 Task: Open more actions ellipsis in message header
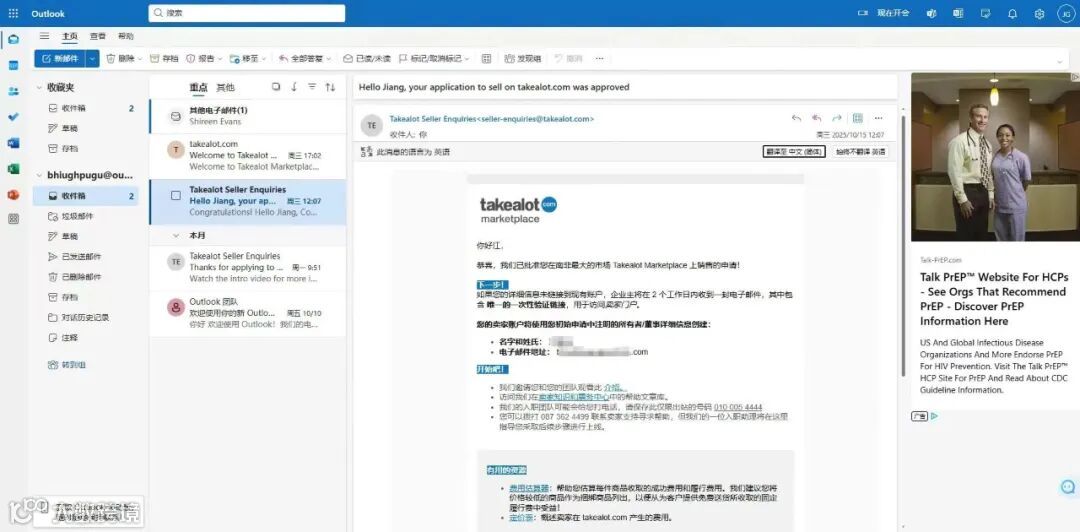click(x=878, y=119)
